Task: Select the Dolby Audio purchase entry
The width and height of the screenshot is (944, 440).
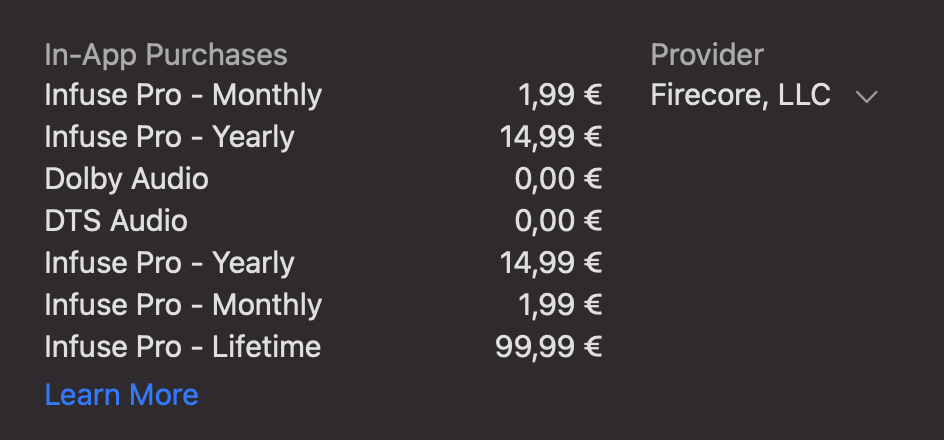Action: 127,179
